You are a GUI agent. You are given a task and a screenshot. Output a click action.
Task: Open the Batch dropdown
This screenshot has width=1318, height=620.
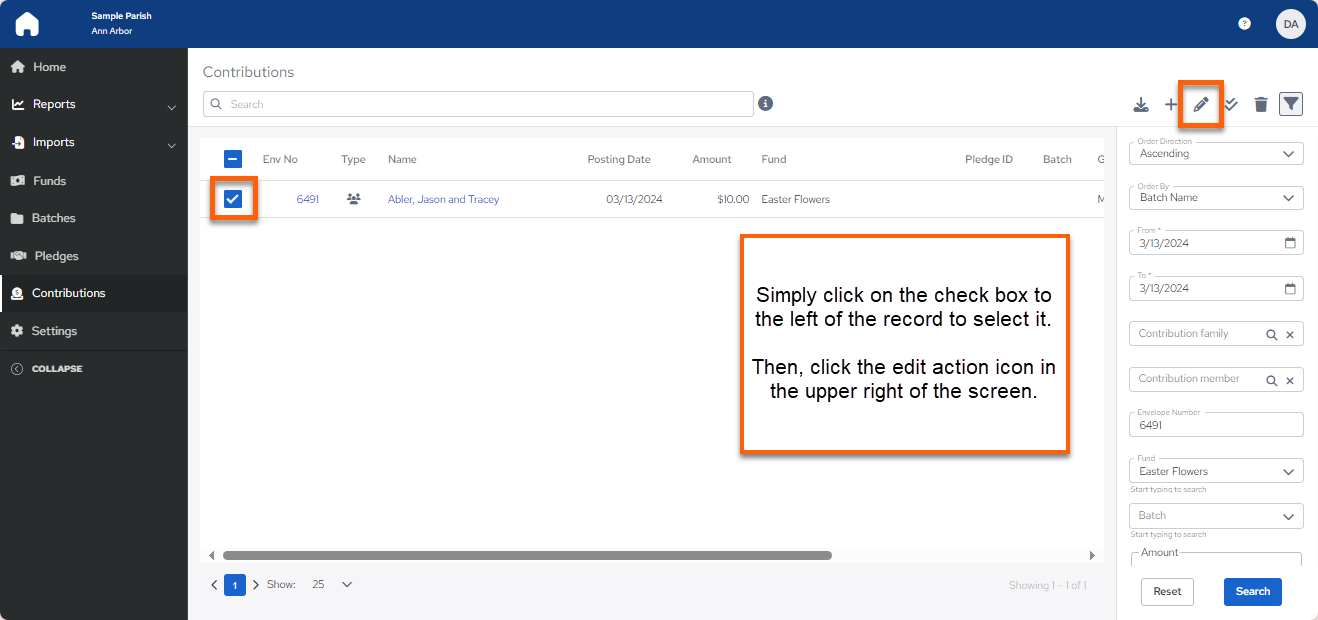coord(1216,515)
